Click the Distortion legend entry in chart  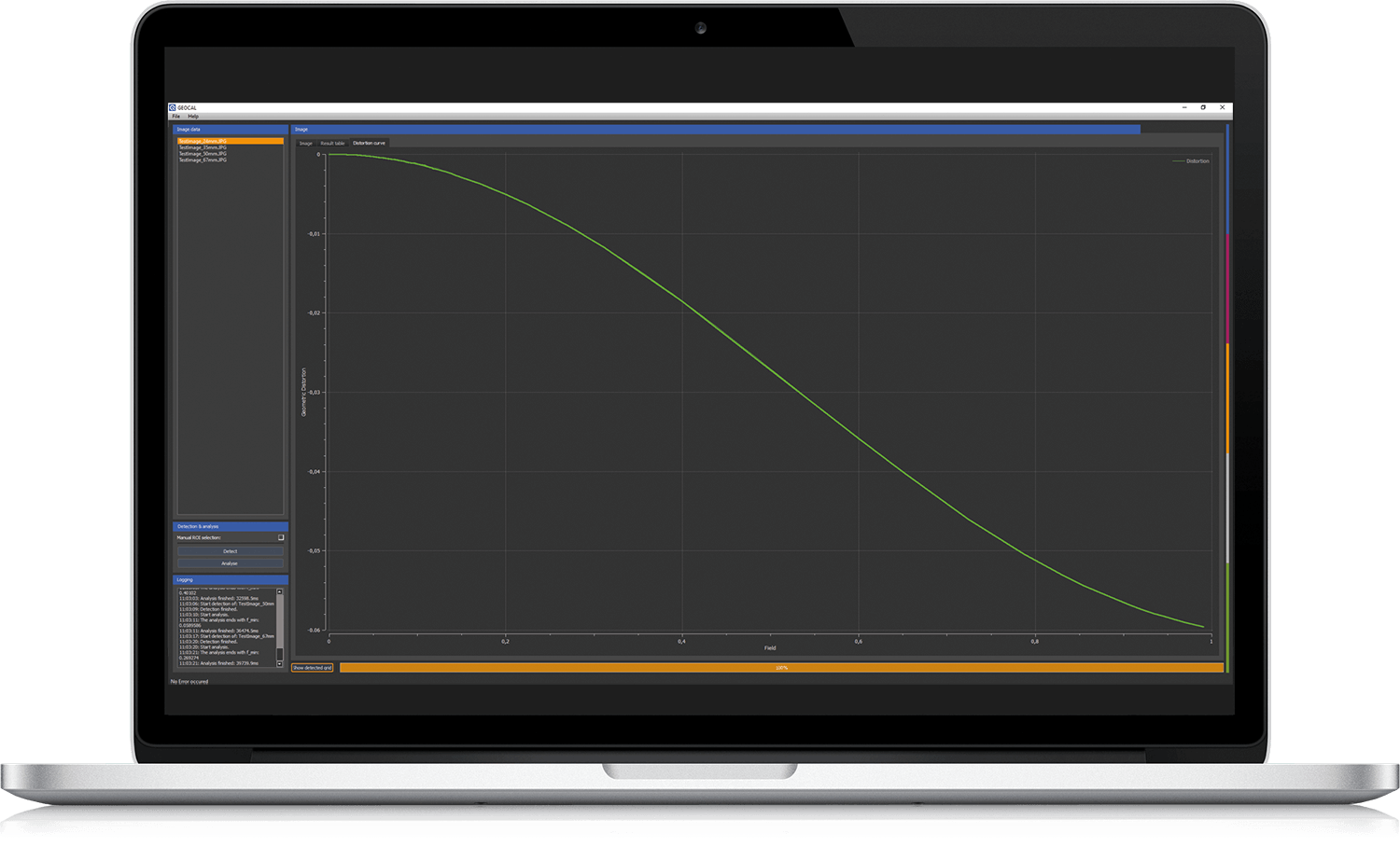point(1191,161)
